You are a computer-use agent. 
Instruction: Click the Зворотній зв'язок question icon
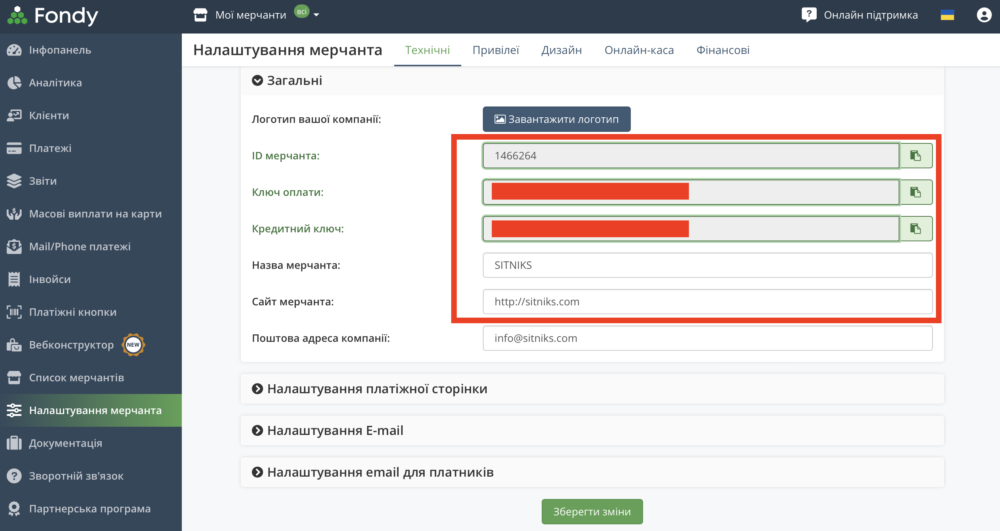coord(14,476)
